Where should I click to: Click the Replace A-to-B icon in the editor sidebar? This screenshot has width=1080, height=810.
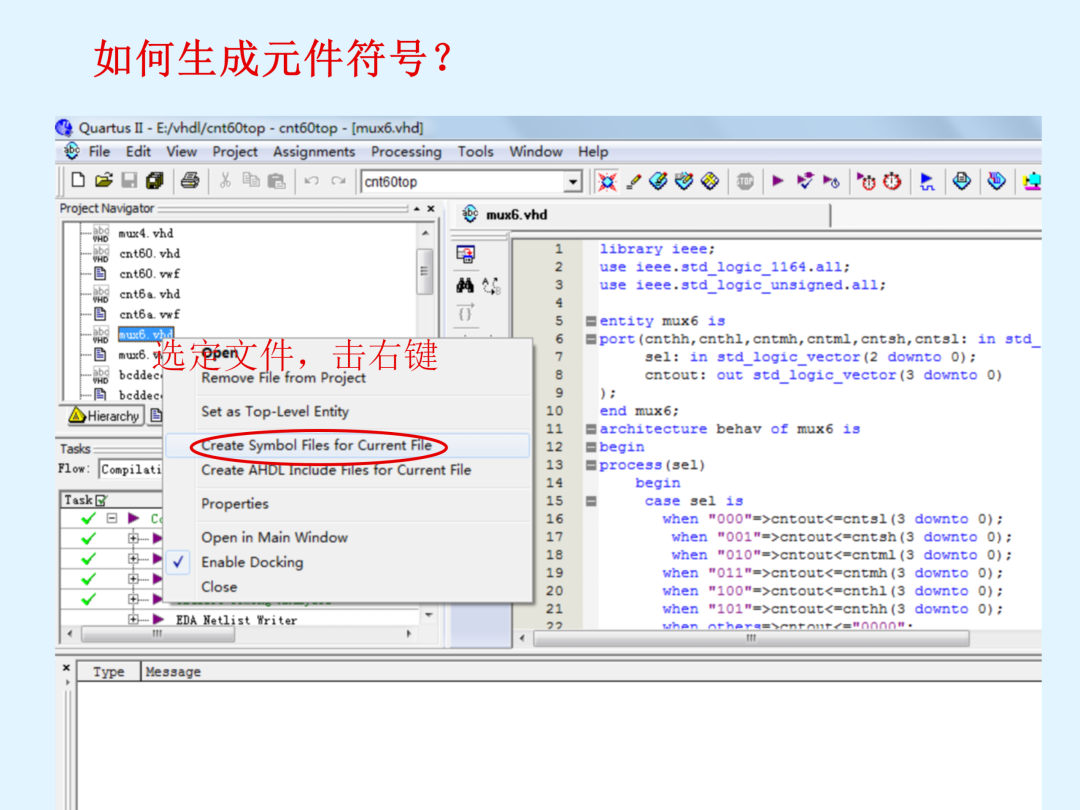[x=491, y=285]
